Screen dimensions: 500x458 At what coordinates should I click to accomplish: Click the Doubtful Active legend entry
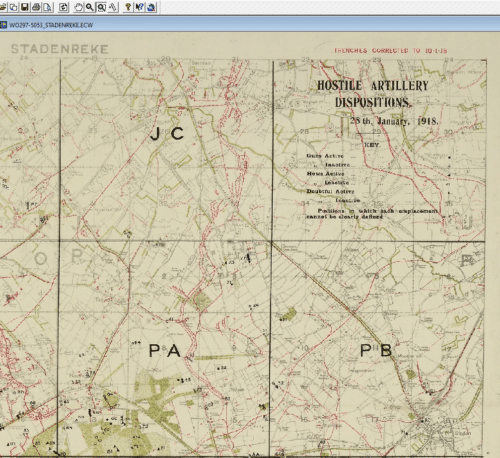330,191
